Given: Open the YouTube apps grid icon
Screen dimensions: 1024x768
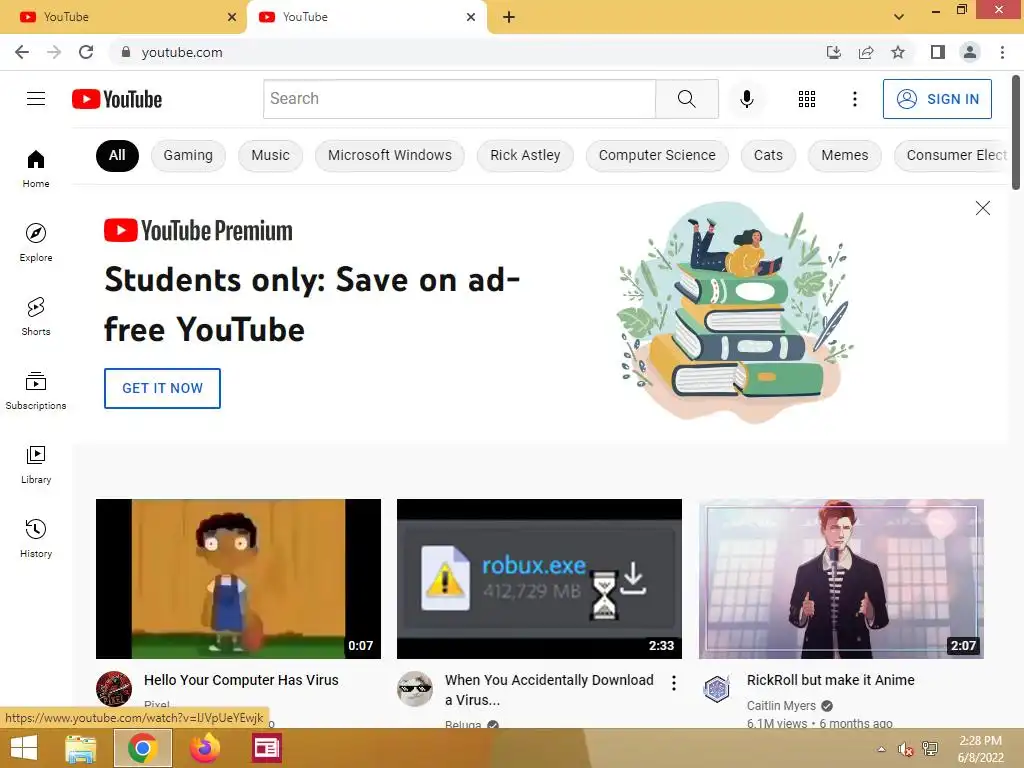Looking at the screenshot, I should pyautogui.click(x=807, y=99).
